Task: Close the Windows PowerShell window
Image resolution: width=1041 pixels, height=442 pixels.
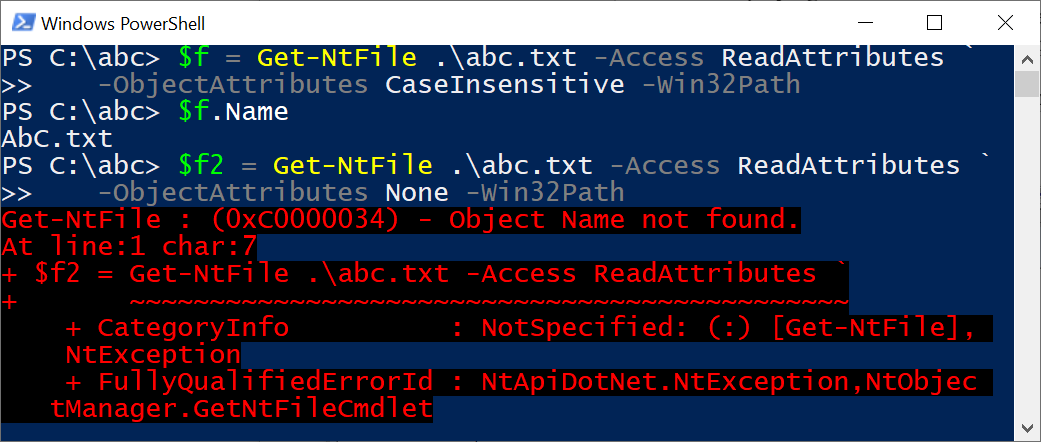Action: click(1005, 23)
